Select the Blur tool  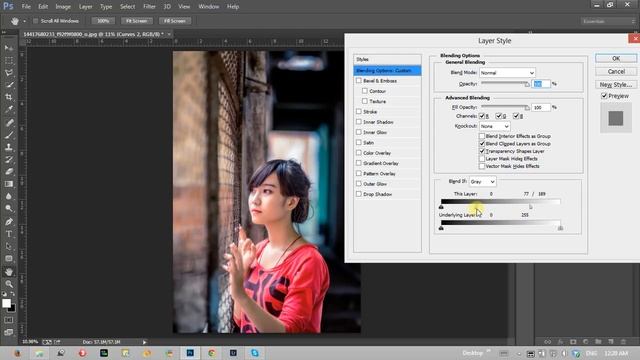coord(9,196)
